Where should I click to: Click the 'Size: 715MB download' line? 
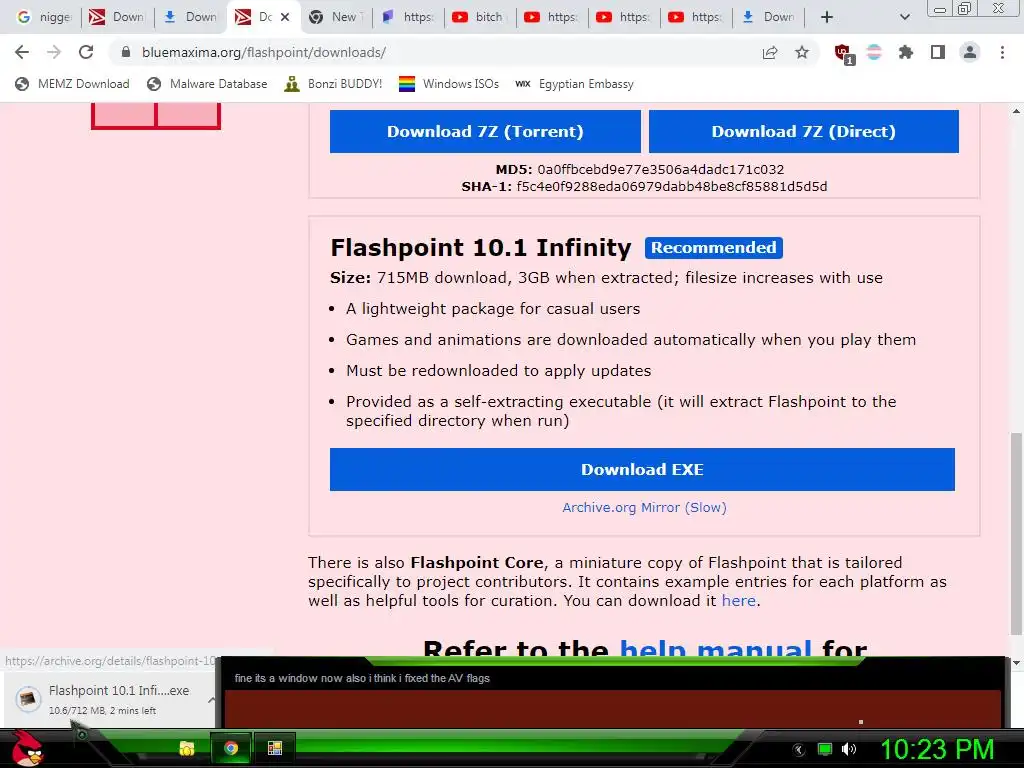(606, 278)
